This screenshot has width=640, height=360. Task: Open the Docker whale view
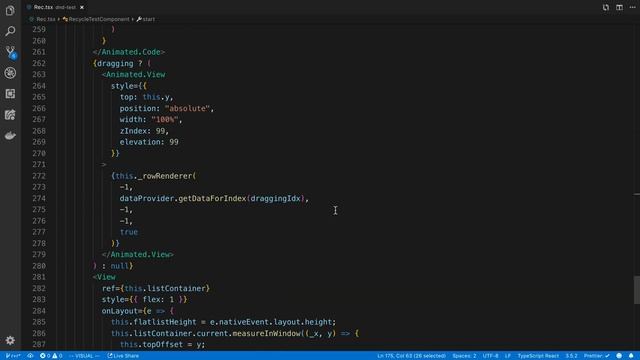coord(10,136)
